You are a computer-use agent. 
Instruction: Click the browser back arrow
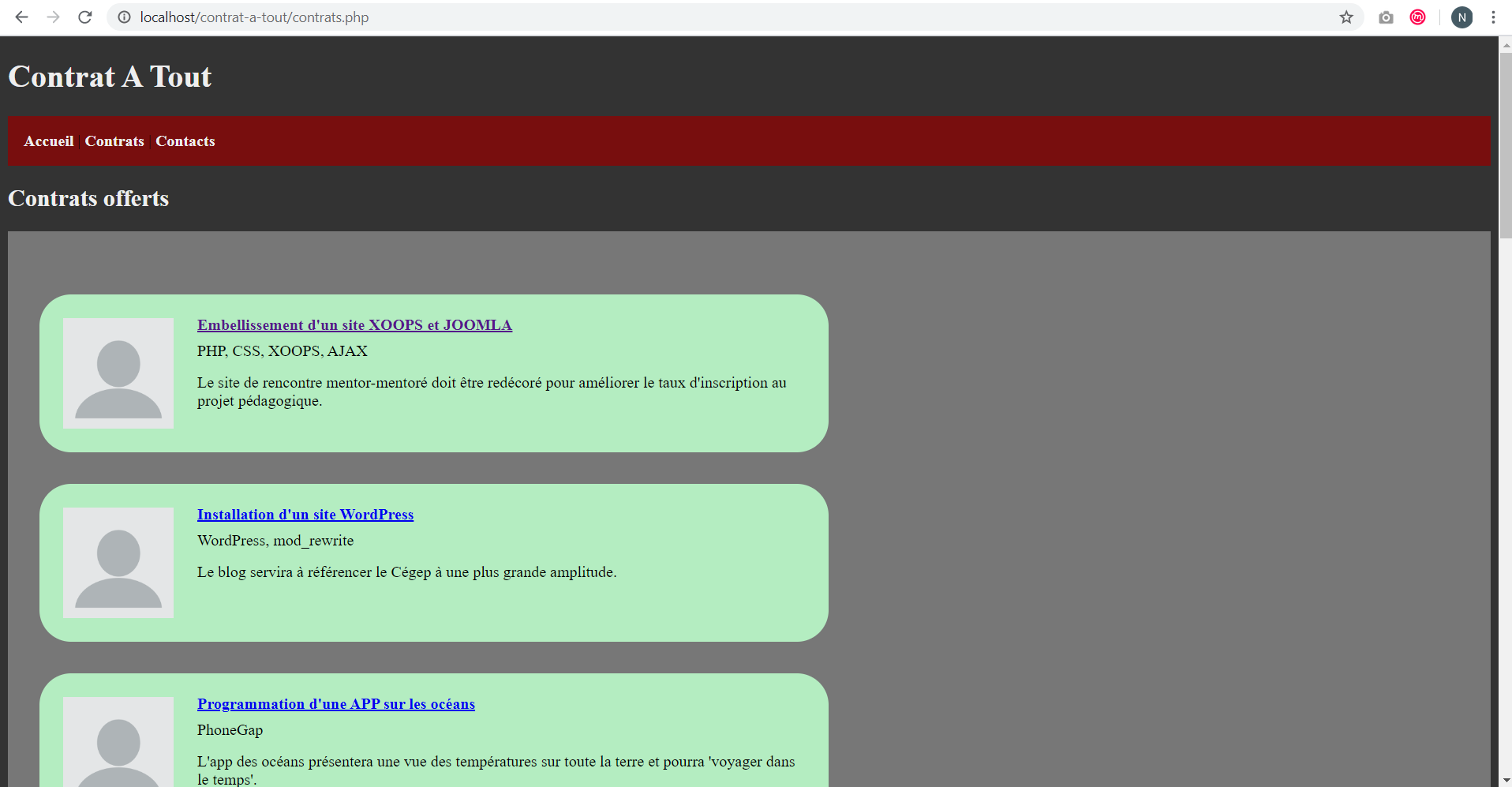click(x=21, y=17)
